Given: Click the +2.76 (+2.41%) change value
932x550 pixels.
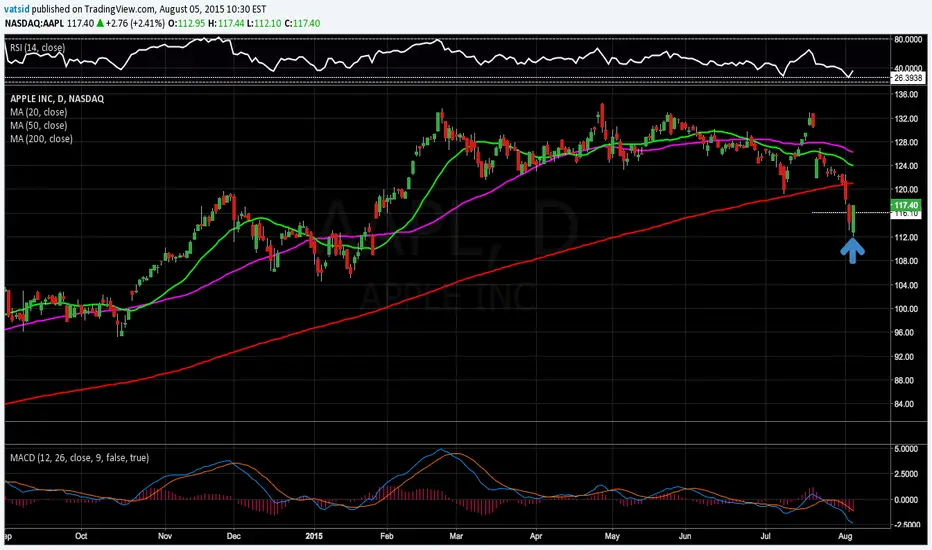Looking at the screenshot, I should tap(138, 24).
